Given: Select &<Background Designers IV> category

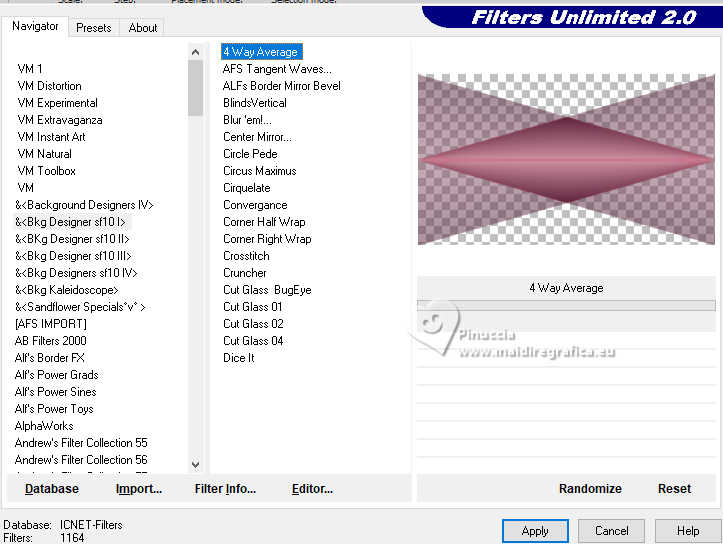Looking at the screenshot, I should tap(84, 205).
